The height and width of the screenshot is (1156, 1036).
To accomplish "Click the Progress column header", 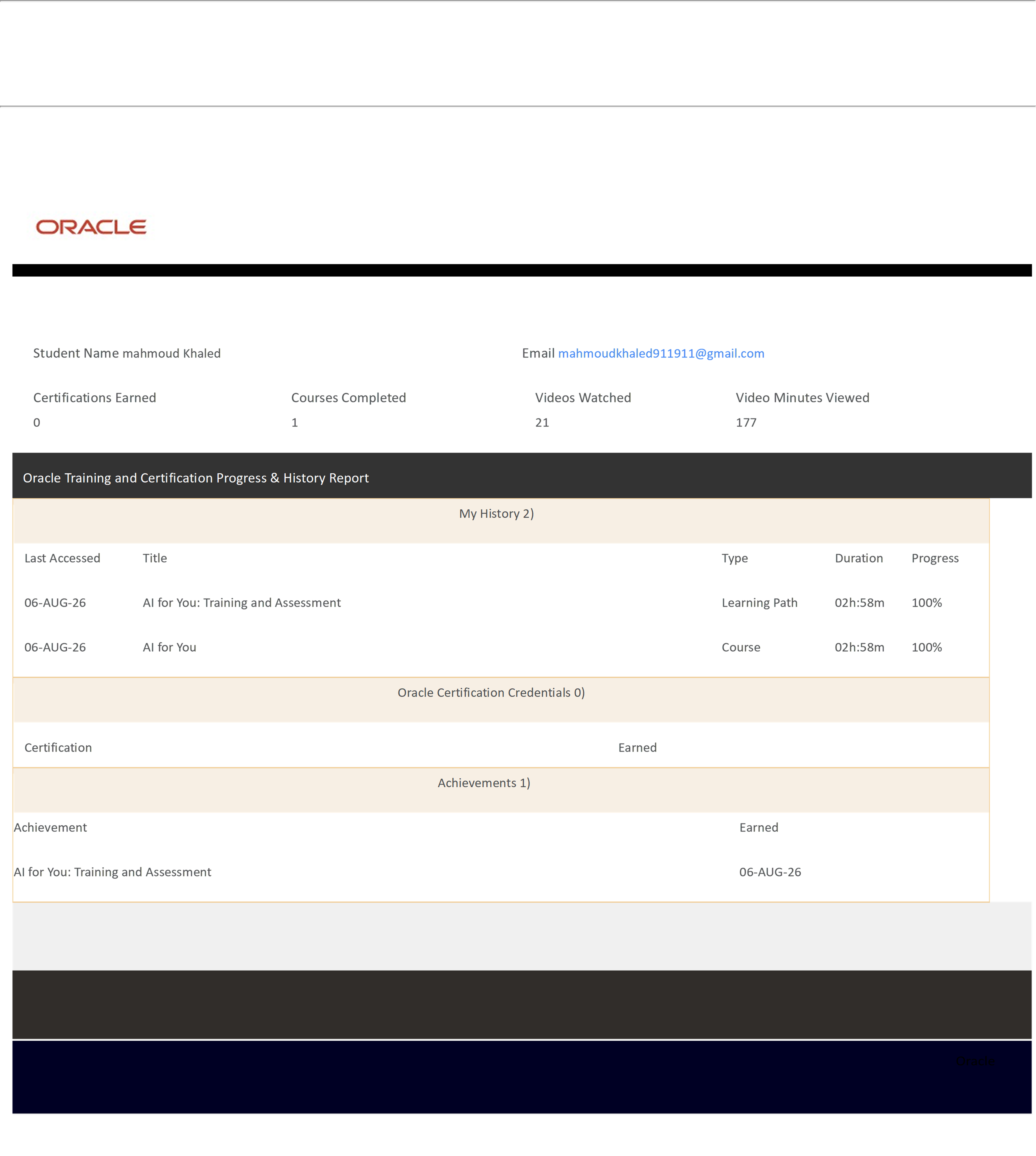I will coord(935,558).
